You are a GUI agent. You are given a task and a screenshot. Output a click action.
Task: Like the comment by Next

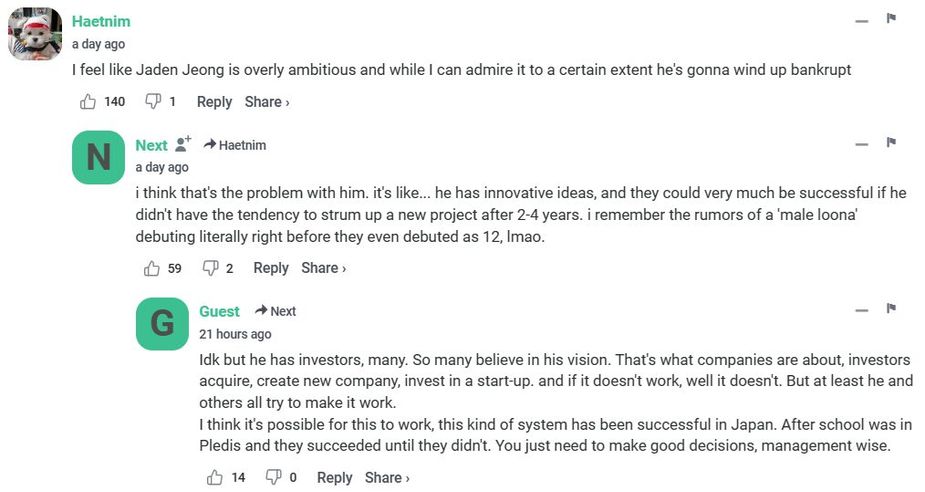[152, 268]
